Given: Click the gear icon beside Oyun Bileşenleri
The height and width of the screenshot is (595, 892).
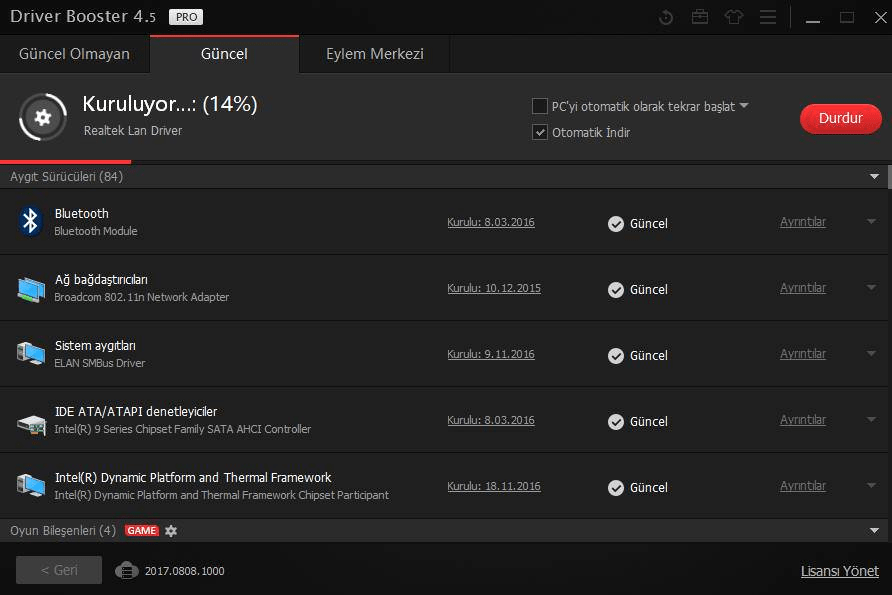Looking at the screenshot, I should (x=171, y=530).
